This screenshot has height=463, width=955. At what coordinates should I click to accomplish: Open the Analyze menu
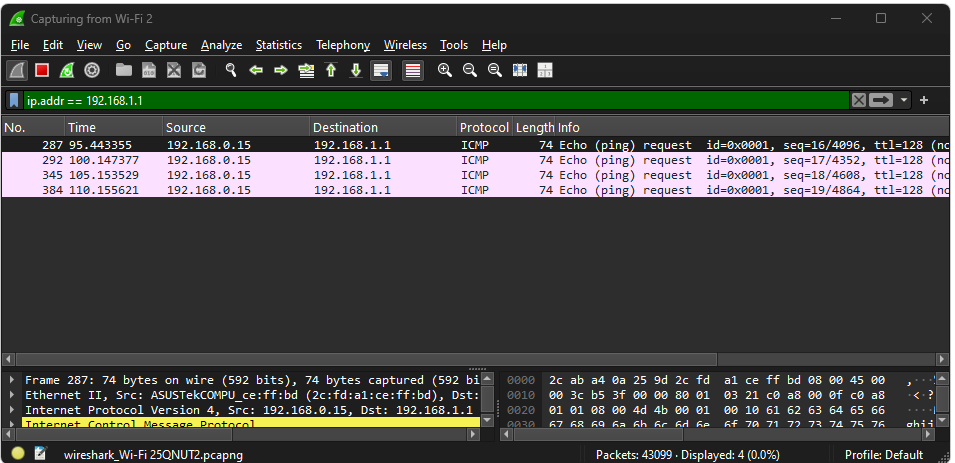pyautogui.click(x=221, y=45)
